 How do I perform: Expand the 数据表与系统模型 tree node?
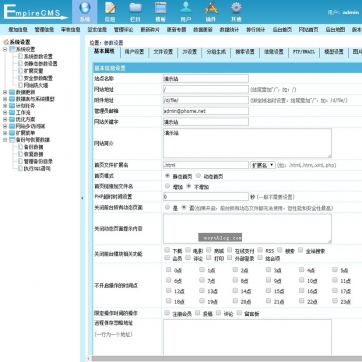point(5,99)
